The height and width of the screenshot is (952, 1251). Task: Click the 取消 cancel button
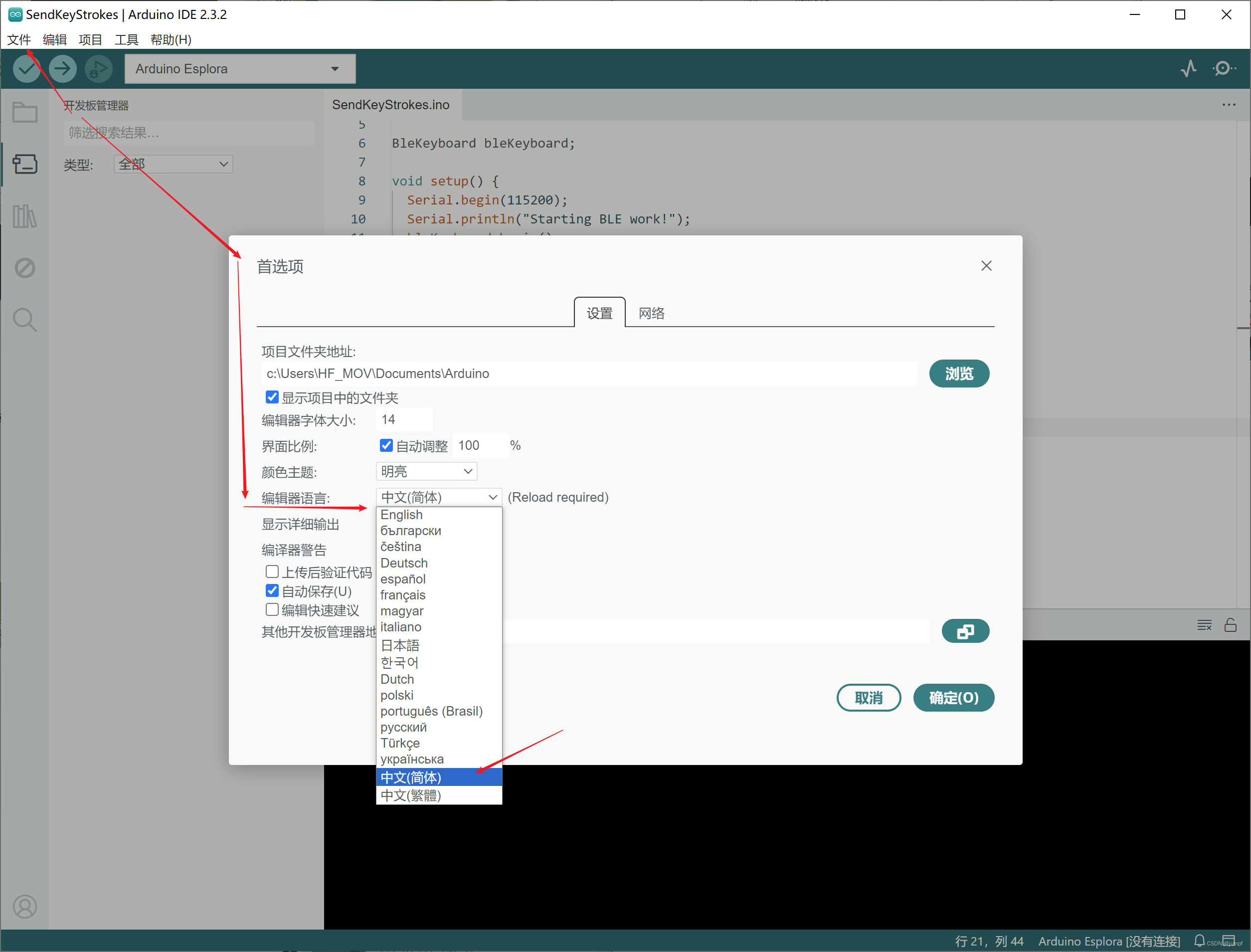click(869, 698)
